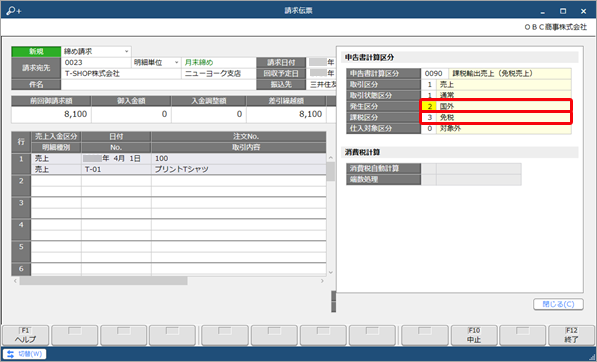Click the 申告書計算区分 code 0090

point(434,73)
